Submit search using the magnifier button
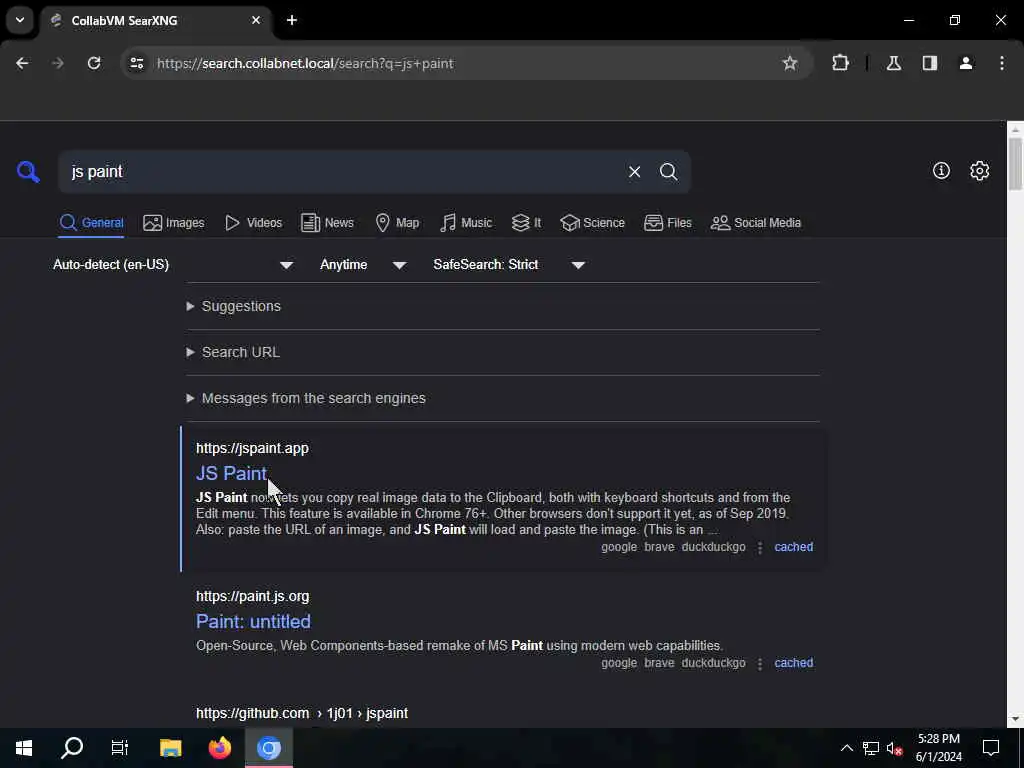Viewport: 1024px width, 768px height. tap(668, 172)
